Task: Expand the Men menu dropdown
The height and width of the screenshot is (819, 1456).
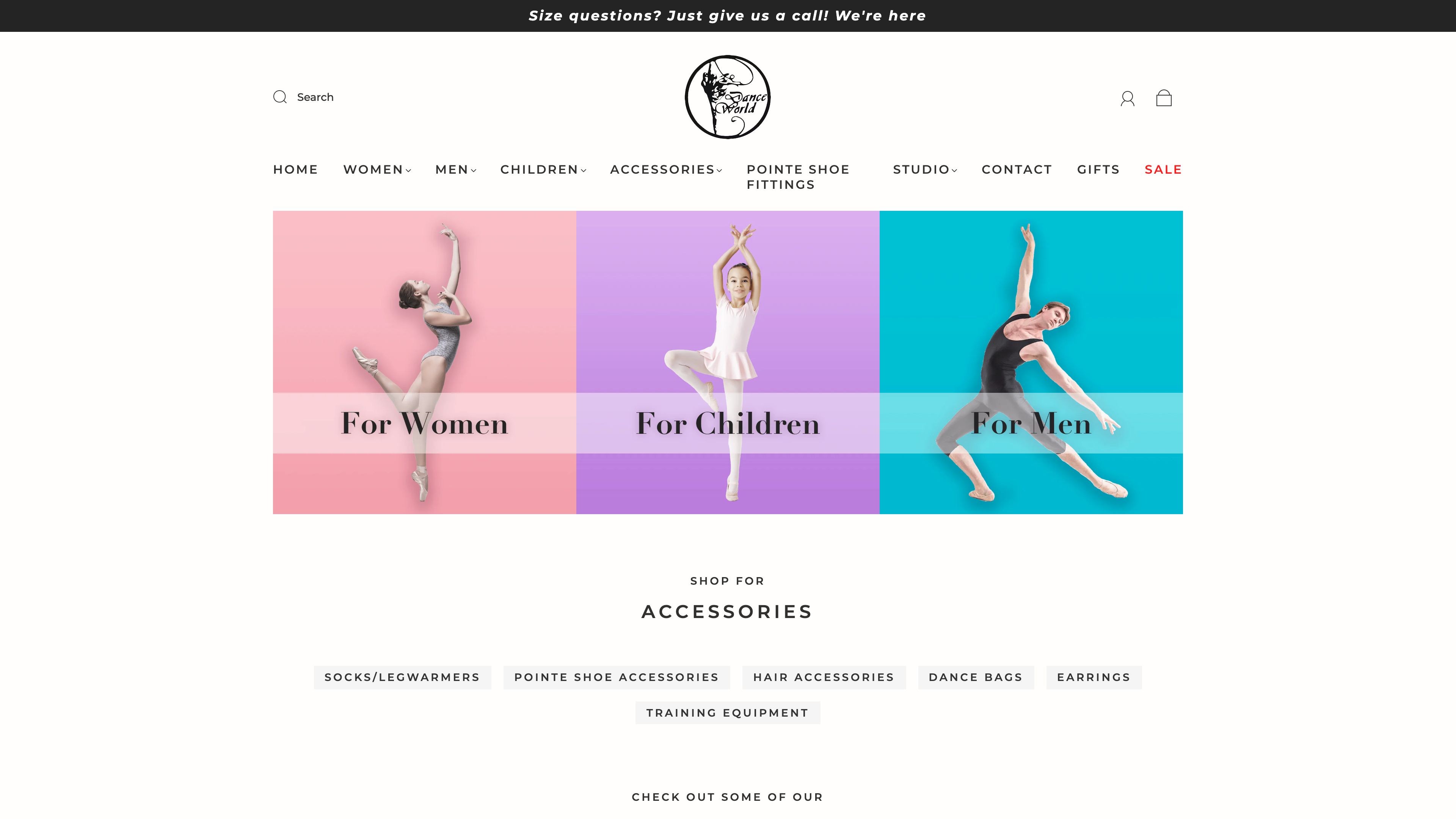Action: 455,169
